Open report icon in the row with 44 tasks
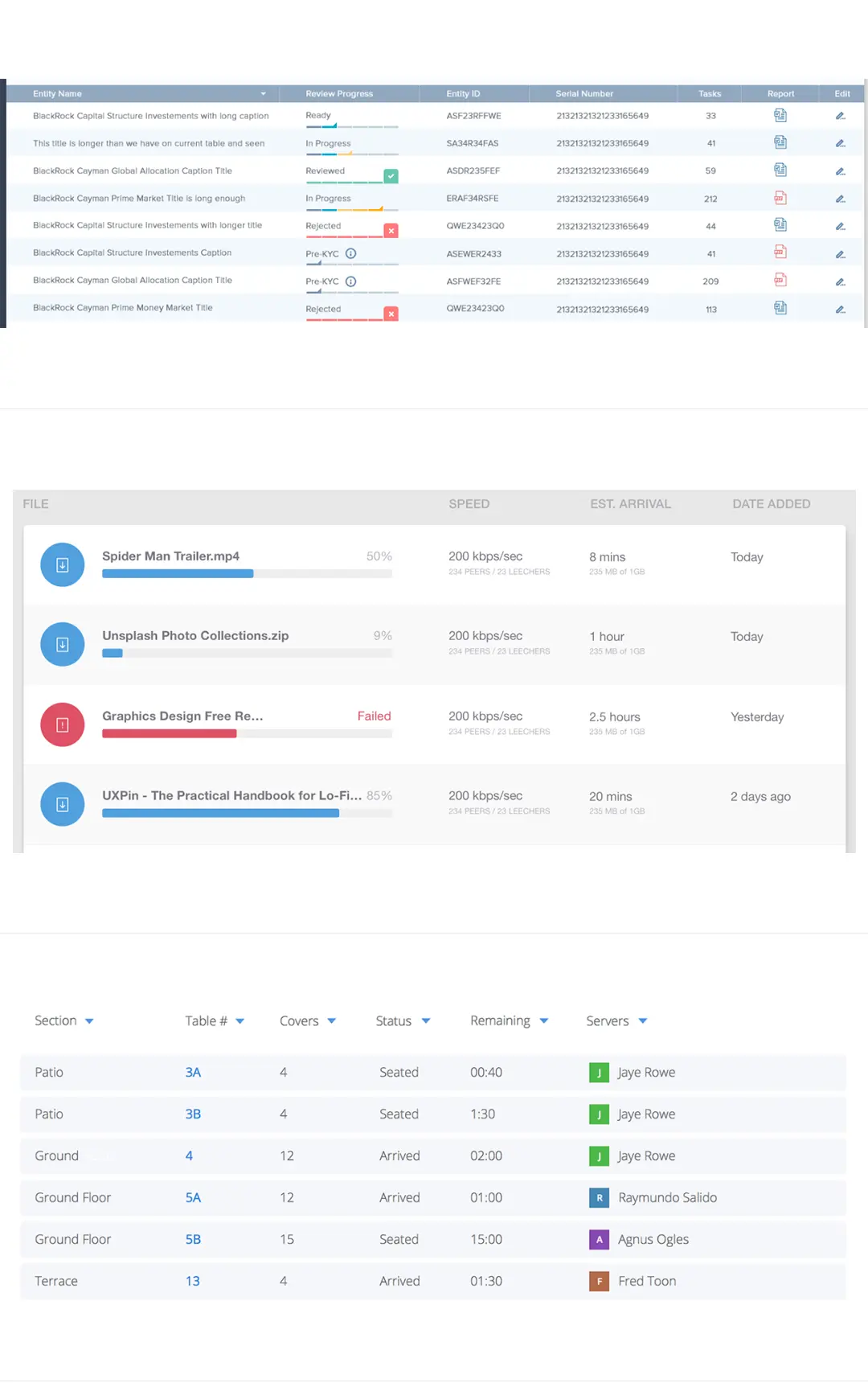The image size is (868, 1383). tap(780, 225)
